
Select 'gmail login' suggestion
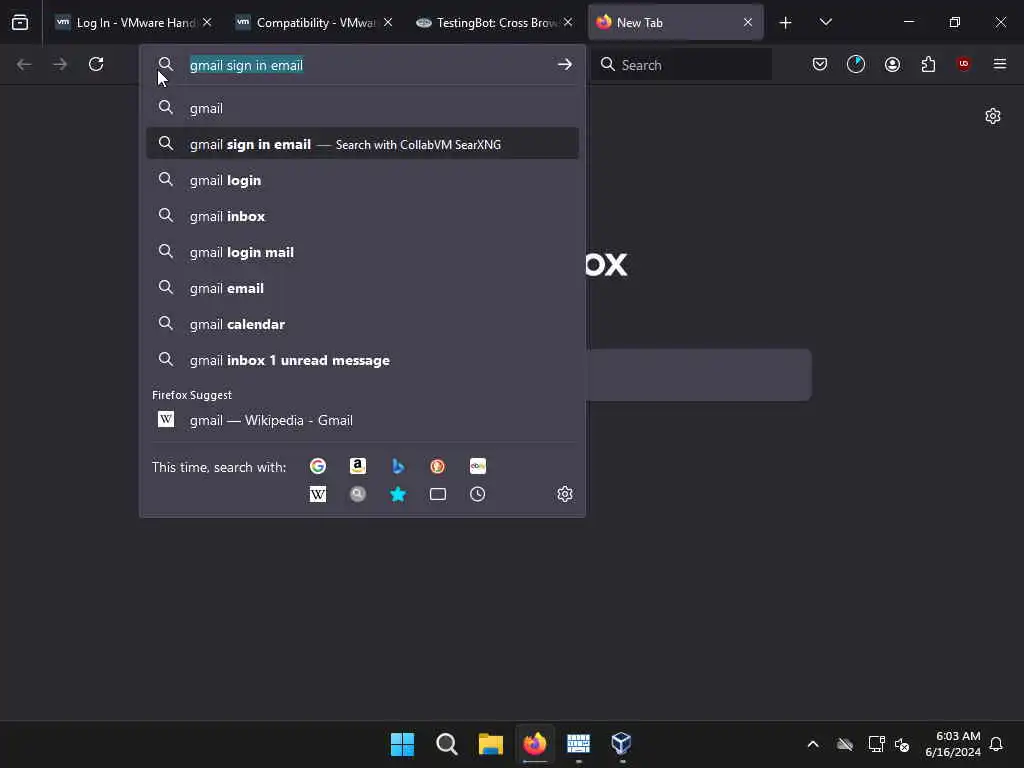click(362, 180)
